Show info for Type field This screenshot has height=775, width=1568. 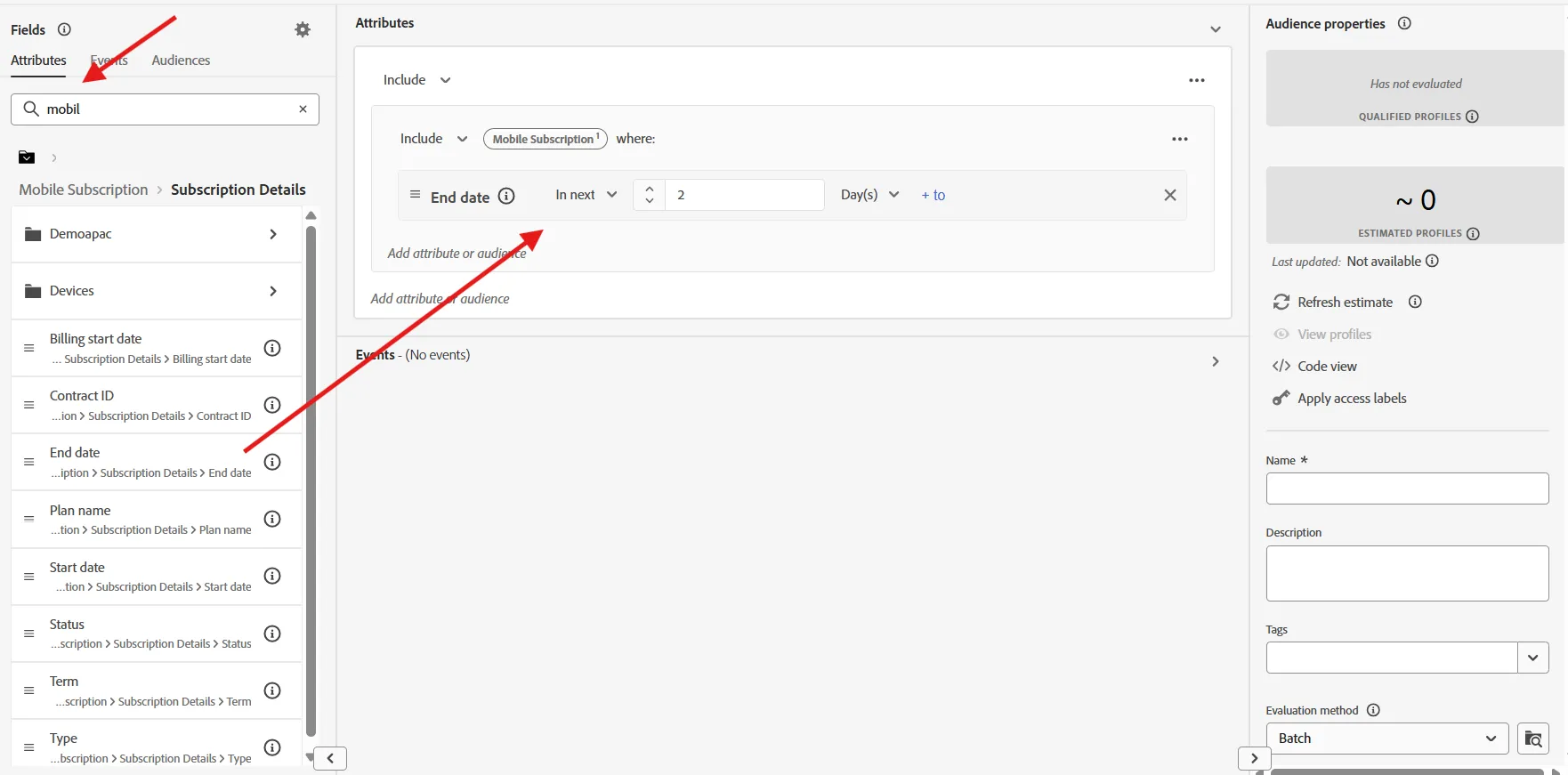point(273,747)
